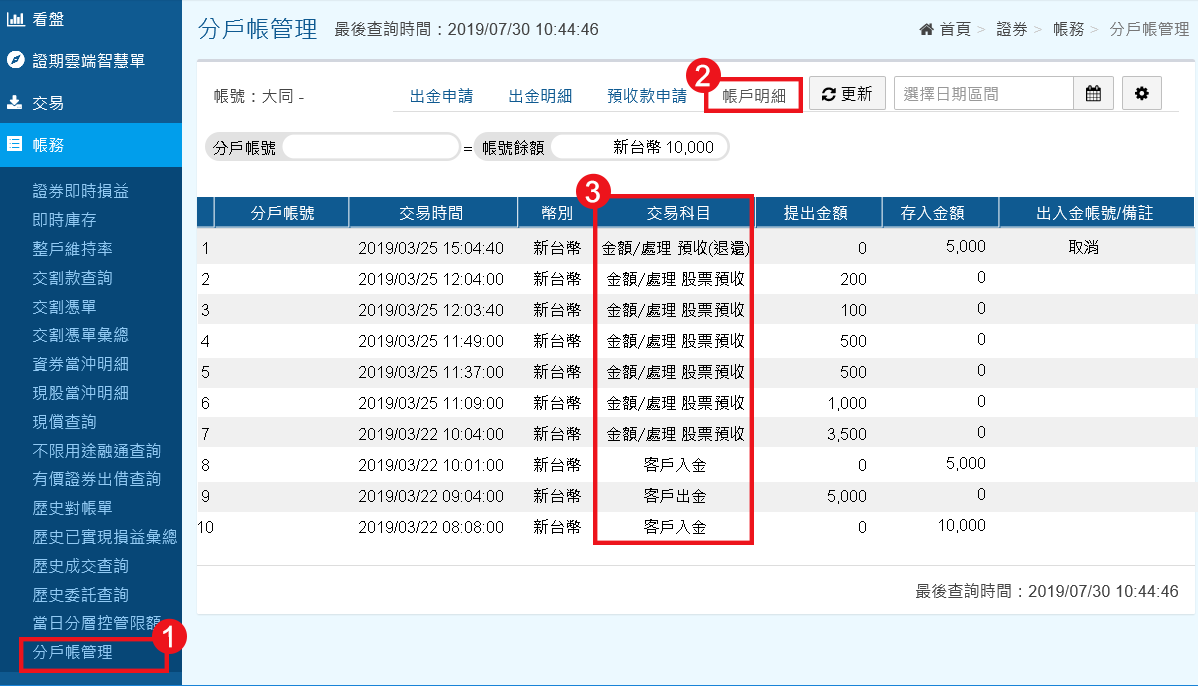This screenshot has height=686, width=1198.
Task: Click the gear settings icon
Action: coord(1142,93)
